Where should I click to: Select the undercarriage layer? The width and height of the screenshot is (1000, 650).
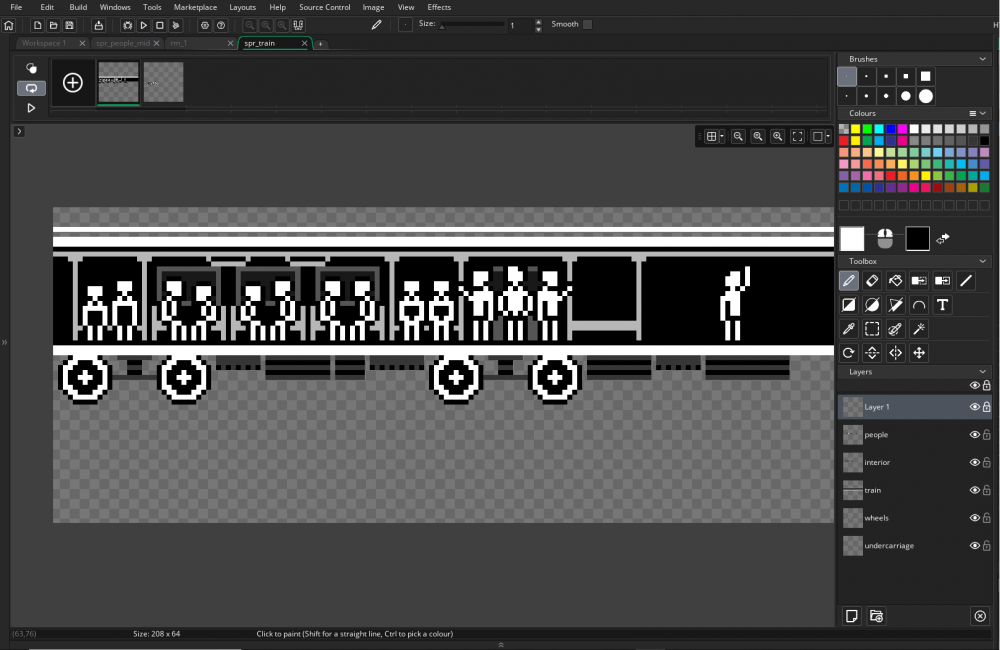[888, 546]
